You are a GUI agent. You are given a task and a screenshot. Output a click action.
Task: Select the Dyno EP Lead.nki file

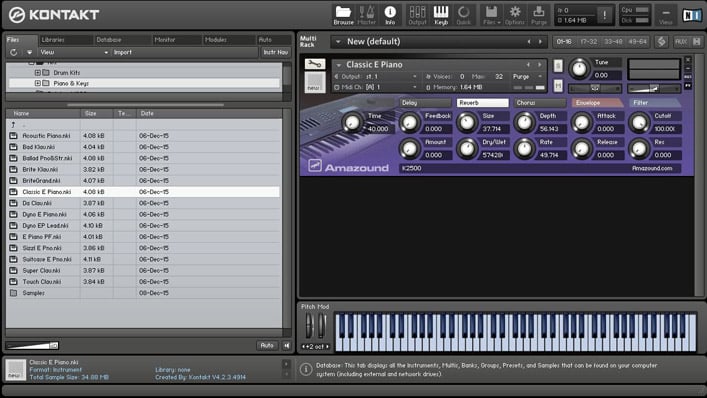pyautogui.click(x=143, y=225)
